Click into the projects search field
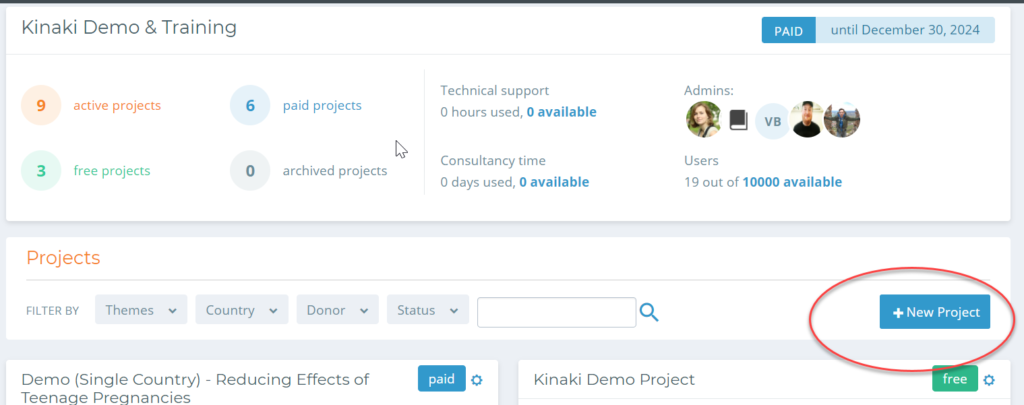This screenshot has height=405, width=1024. [556, 312]
